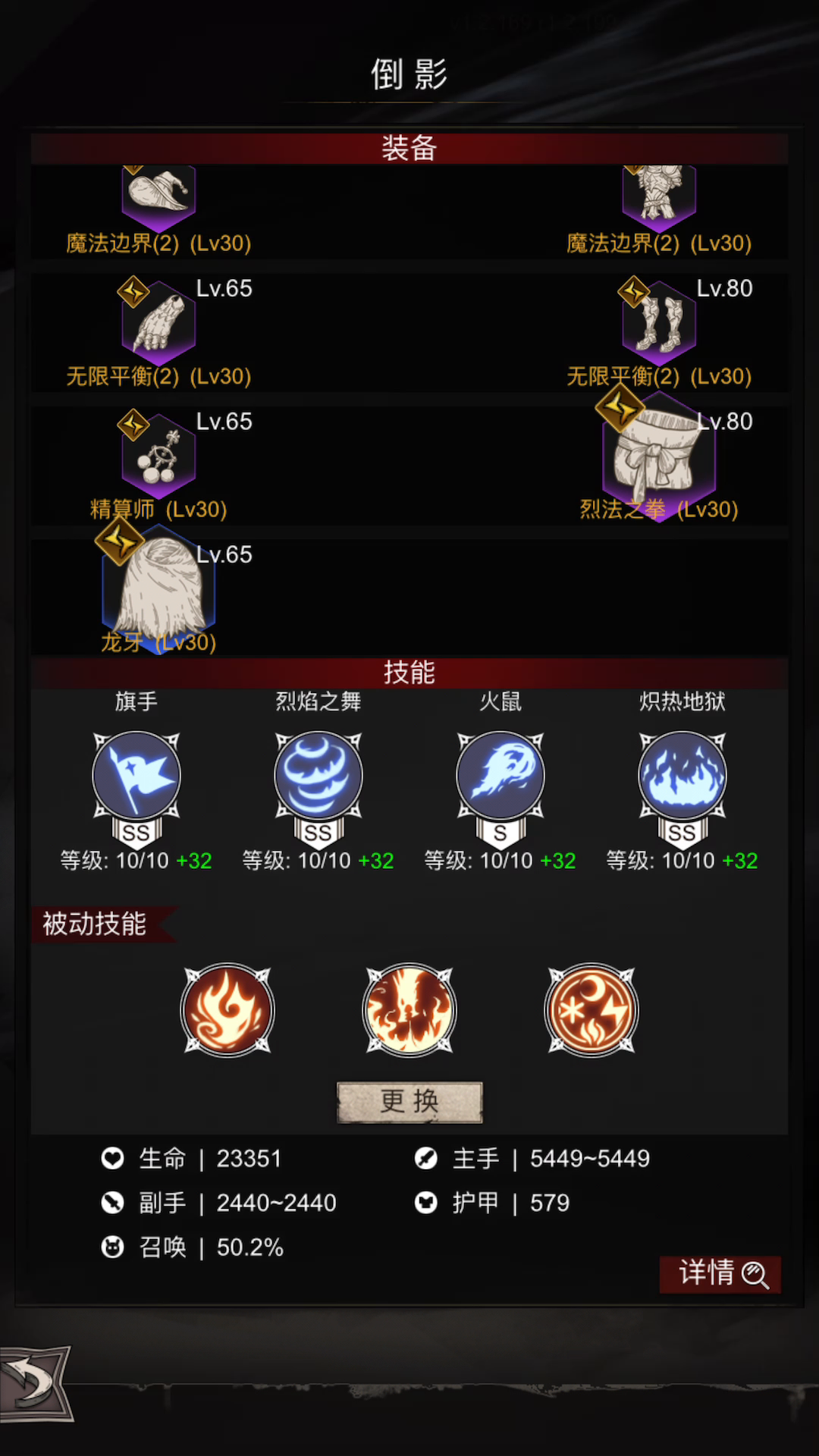Select the 魔法边界 body armor item

[659, 197]
